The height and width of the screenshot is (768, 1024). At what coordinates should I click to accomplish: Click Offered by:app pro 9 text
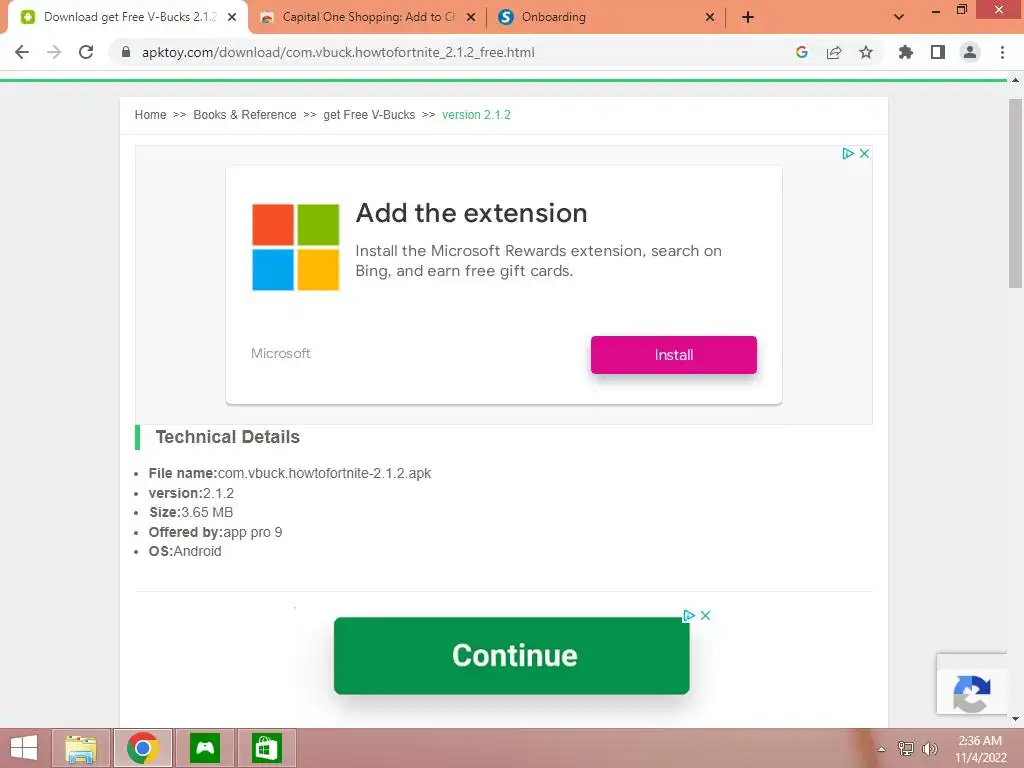click(x=215, y=532)
